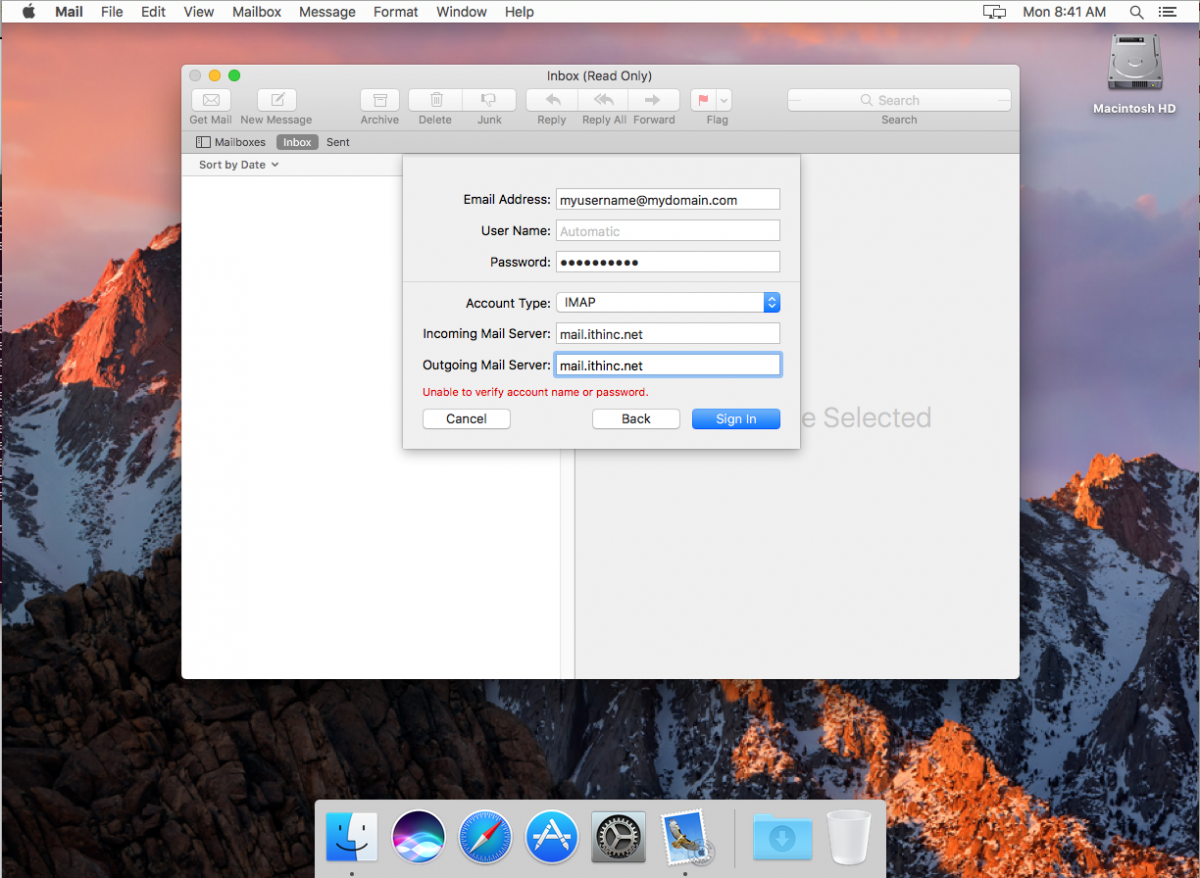This screenshot has width=1200, height=878.
Task: Click the Search field in Mail toolbar
Action: (899, 100)
